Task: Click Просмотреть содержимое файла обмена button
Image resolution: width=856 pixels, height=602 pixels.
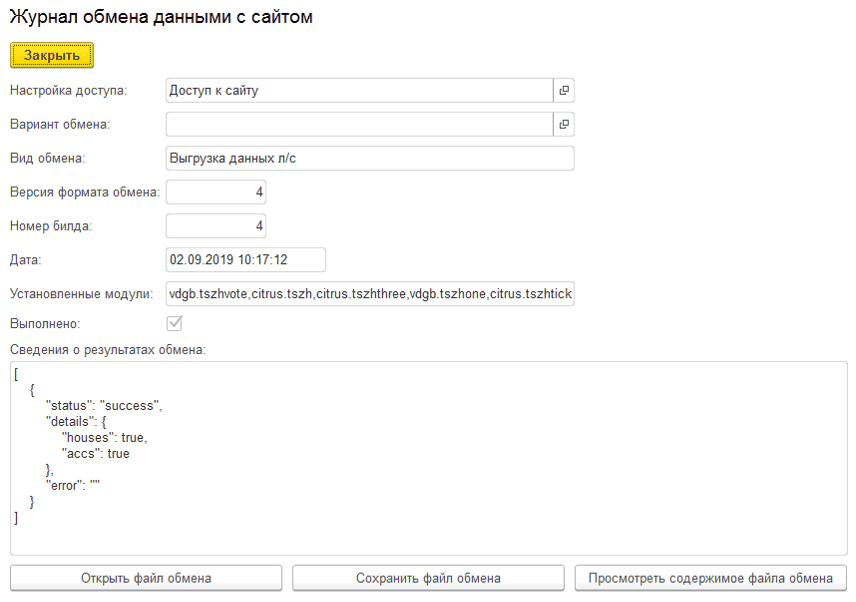Action: click(x=711, y=578)
